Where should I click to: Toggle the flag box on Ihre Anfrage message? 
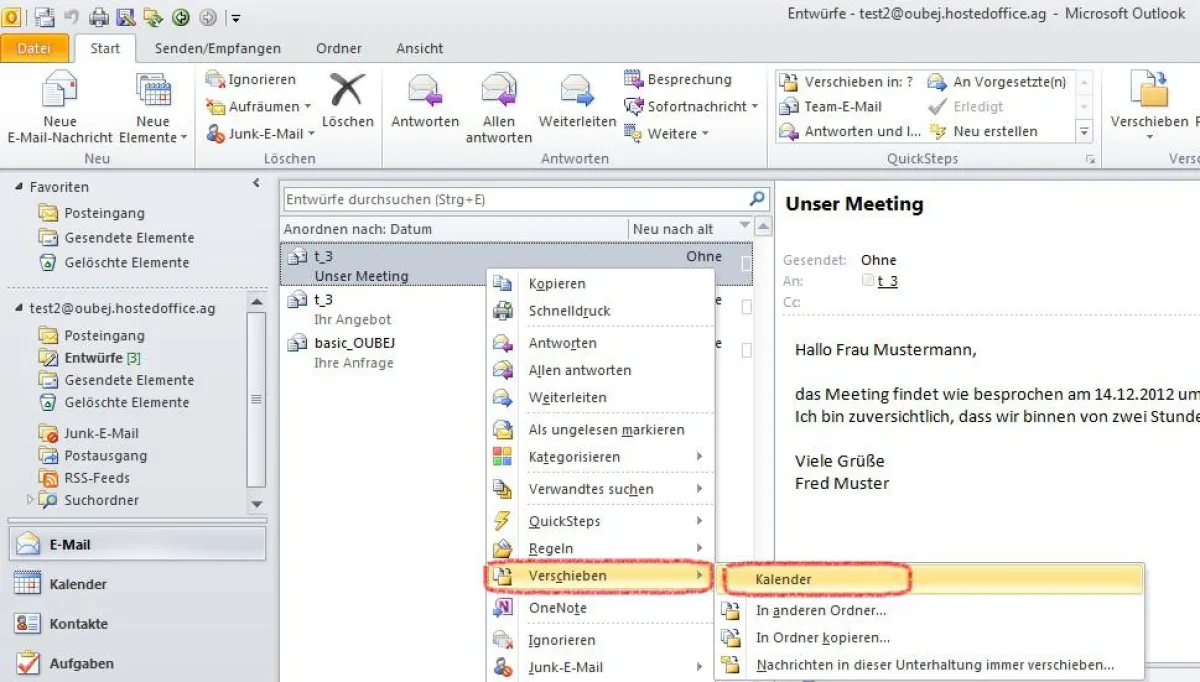click(746, 350)
